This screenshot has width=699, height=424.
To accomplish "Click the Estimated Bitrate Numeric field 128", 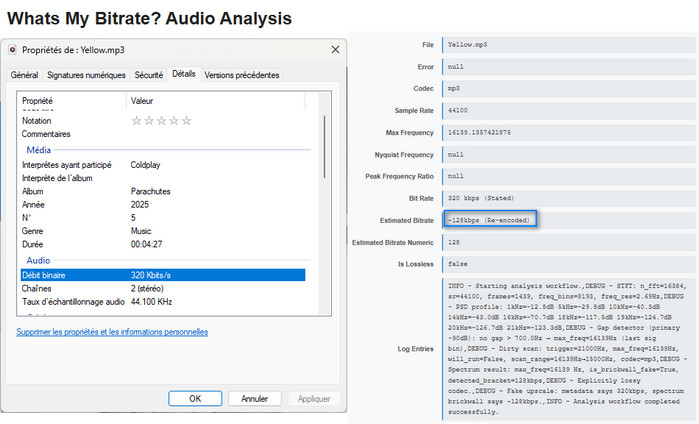I will [568, 242].
